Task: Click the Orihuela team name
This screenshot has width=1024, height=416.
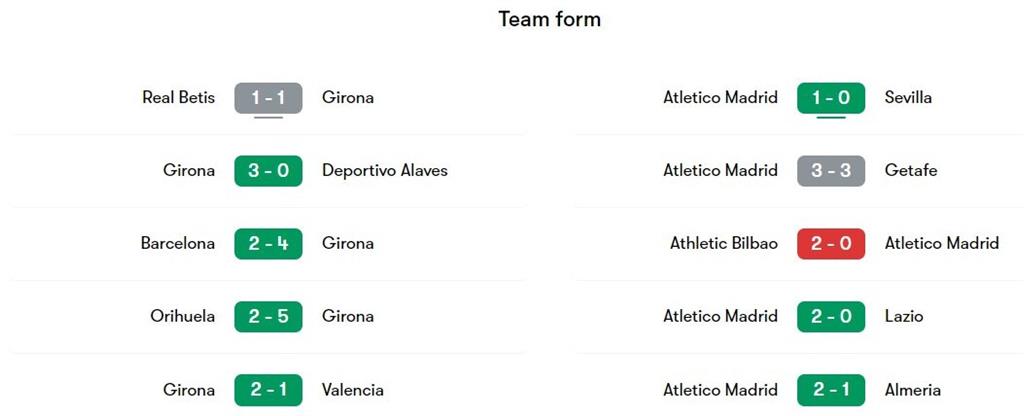Action: [182, 317]
